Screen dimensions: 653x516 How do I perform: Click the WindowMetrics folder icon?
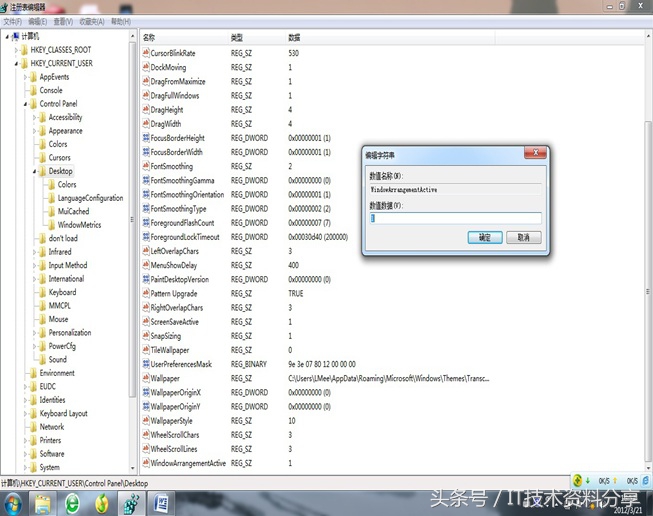click(51, 225)
